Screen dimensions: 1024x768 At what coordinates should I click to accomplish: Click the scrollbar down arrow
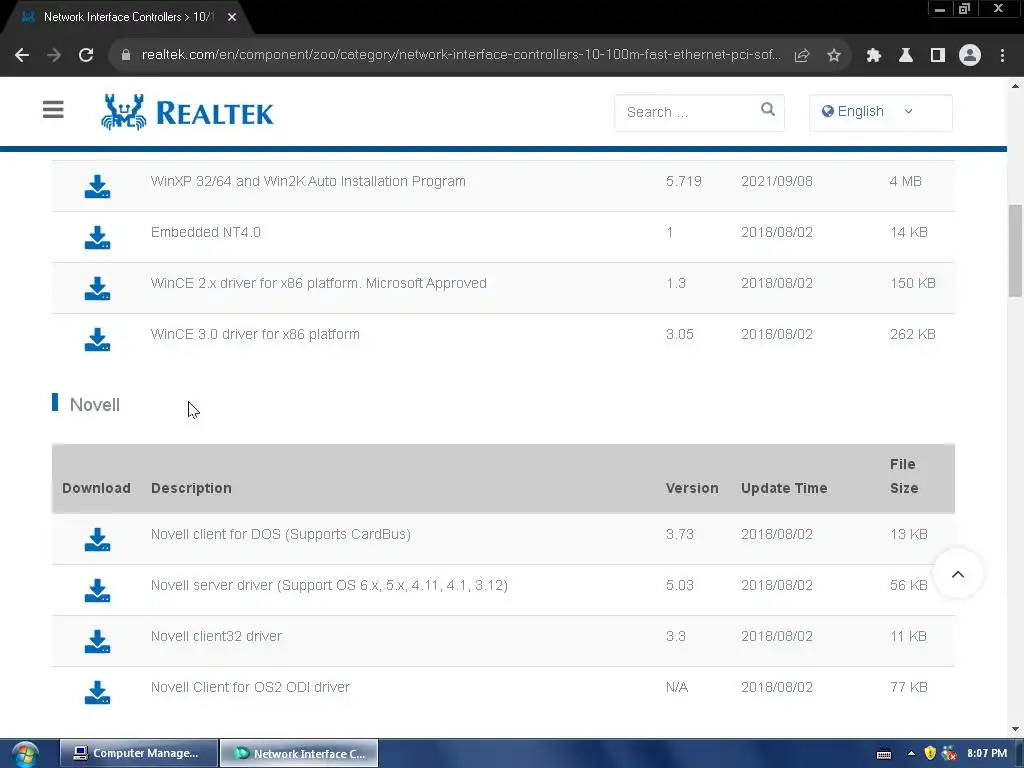tap(1015, 729)
